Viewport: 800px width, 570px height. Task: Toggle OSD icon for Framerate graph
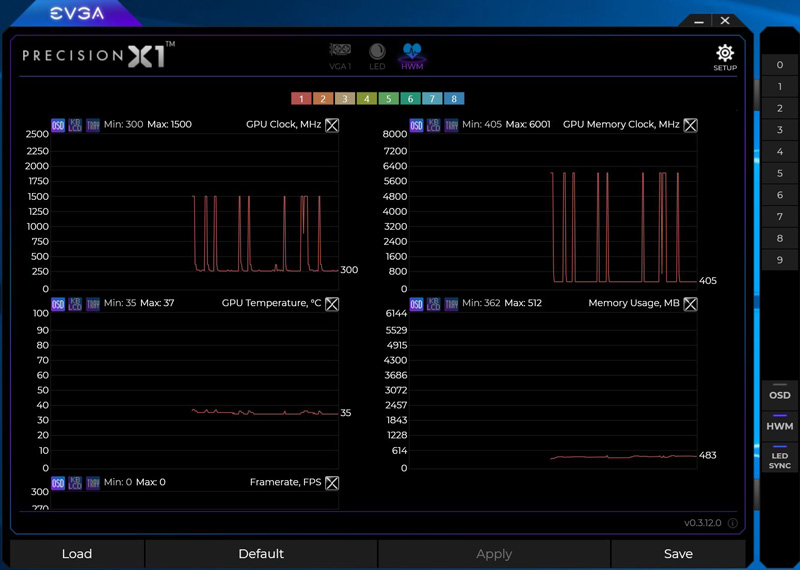point(58,482)
